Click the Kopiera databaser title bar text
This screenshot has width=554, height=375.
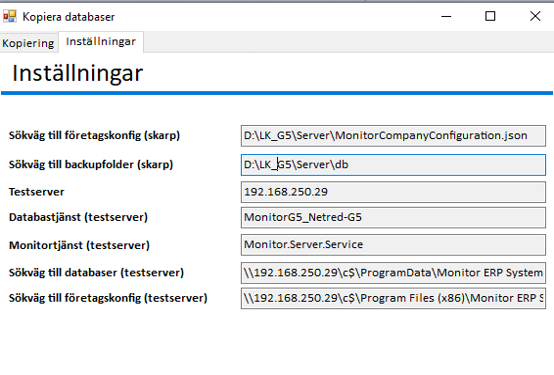pyautogui.click(x=69, y=17)
